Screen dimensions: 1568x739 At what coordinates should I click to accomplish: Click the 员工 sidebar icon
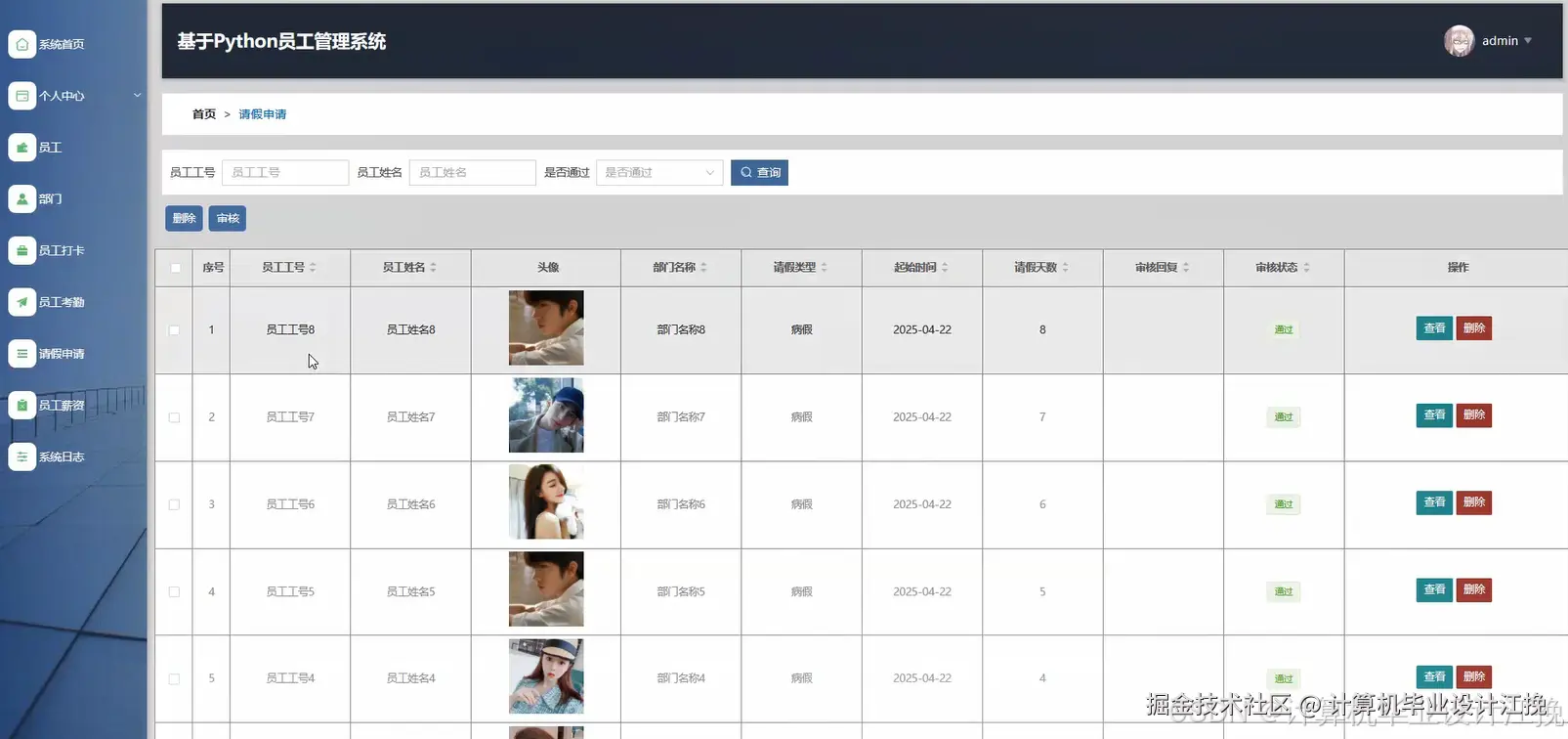(22, 148)
